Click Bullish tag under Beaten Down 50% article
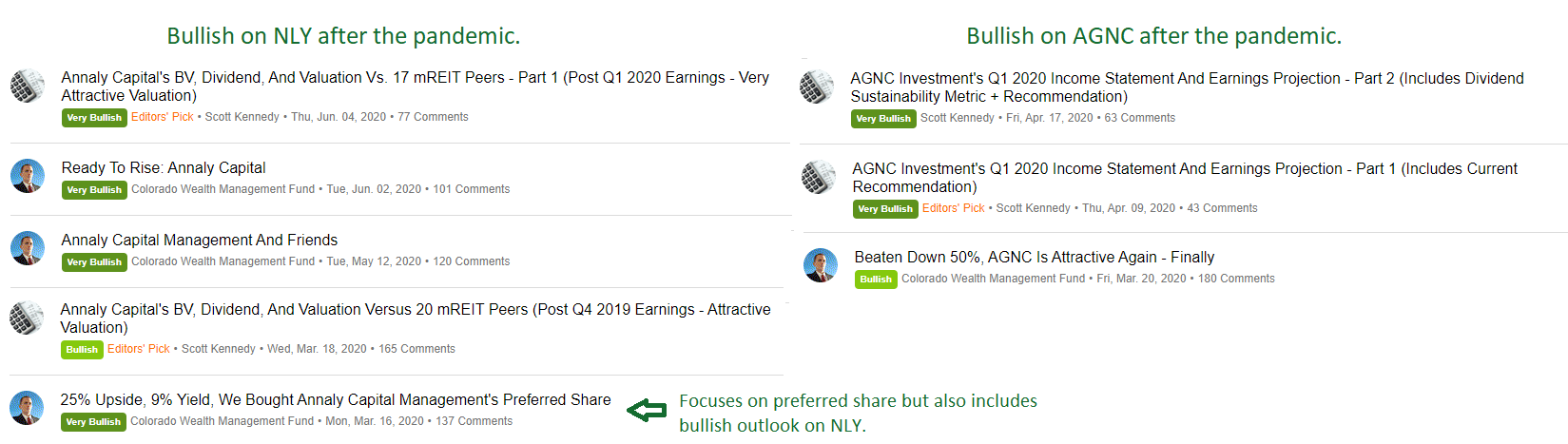Viewport: 1568px width, 444px height. (876, 280)
